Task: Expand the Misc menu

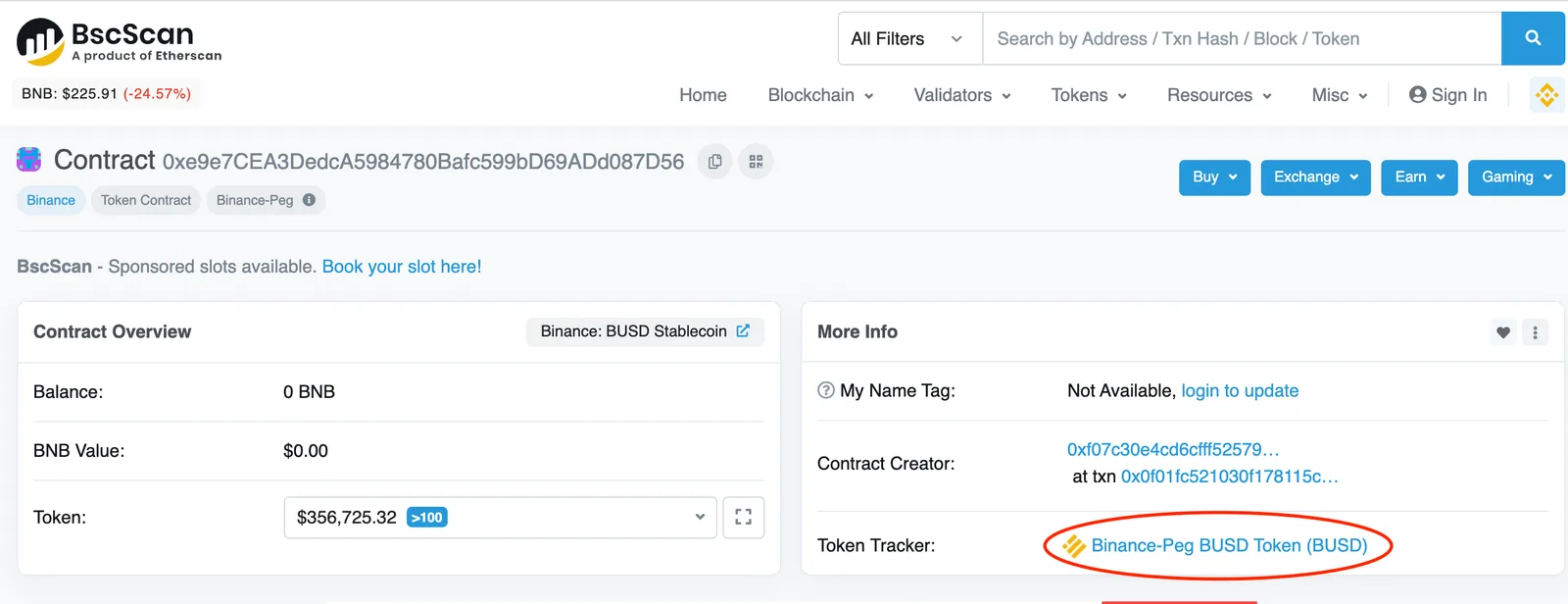Action: point(1340,95)
